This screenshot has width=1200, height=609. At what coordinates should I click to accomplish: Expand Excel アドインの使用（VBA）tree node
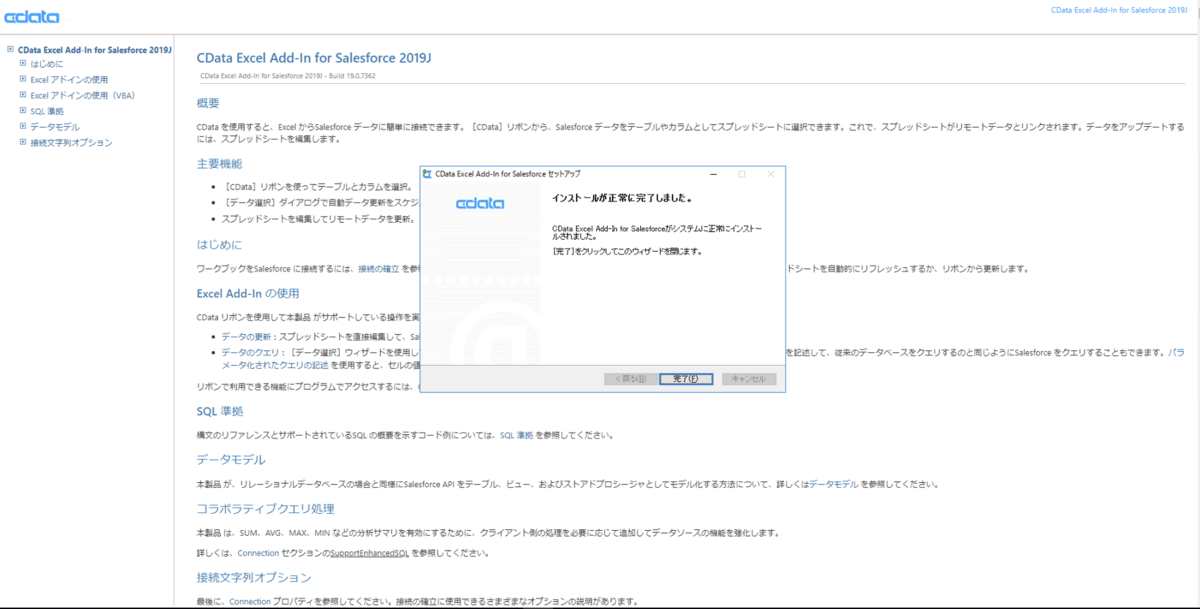point(22,95)
